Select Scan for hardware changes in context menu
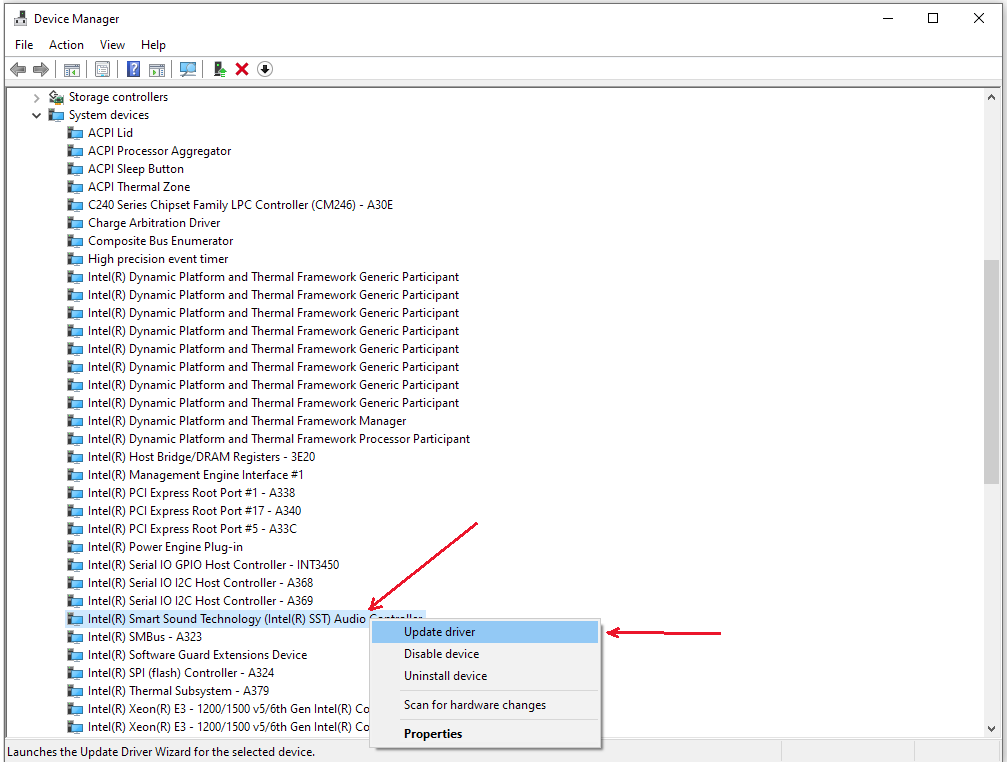 tap(485, 705)
